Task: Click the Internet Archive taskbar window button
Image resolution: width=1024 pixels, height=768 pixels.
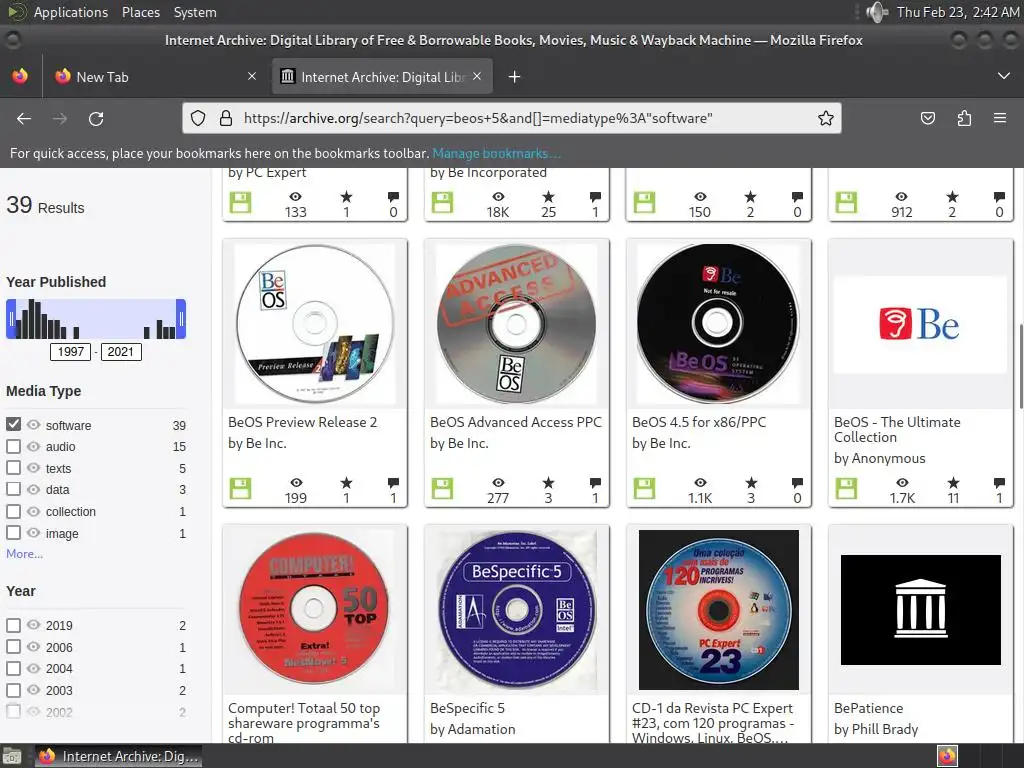Action: 118,756
